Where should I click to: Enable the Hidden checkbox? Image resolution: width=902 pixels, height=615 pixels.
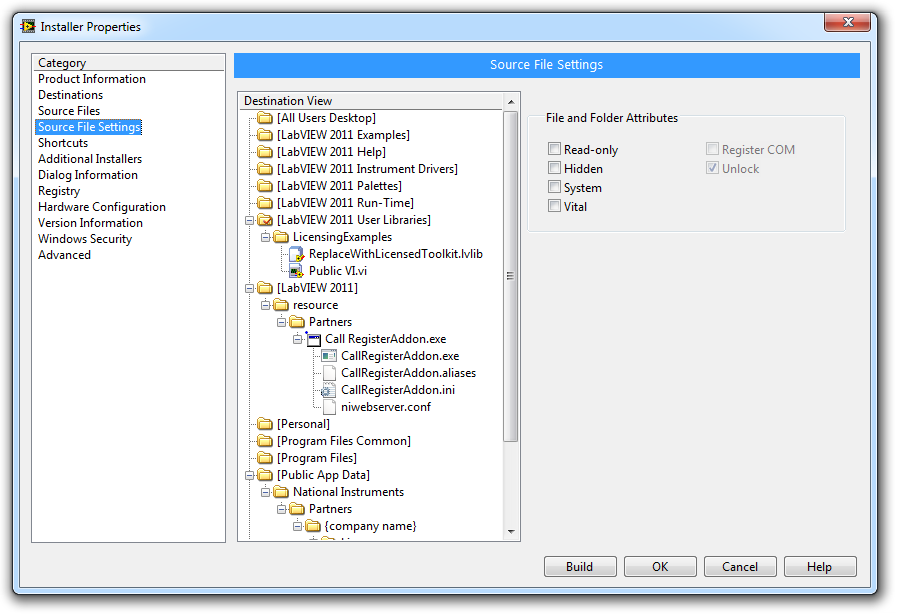(555, 169)
